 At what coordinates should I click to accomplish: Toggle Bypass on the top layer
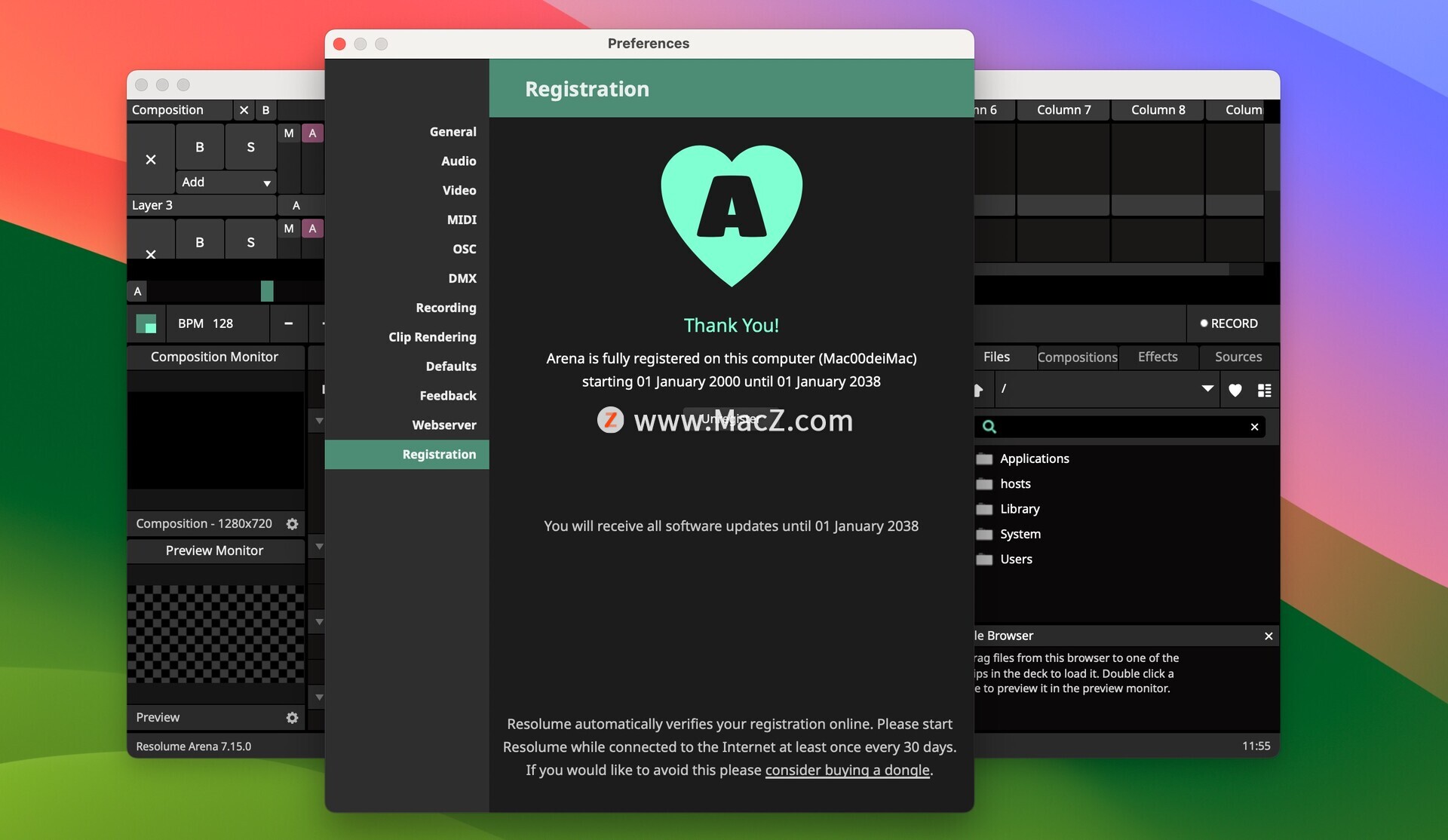(200, 147)
